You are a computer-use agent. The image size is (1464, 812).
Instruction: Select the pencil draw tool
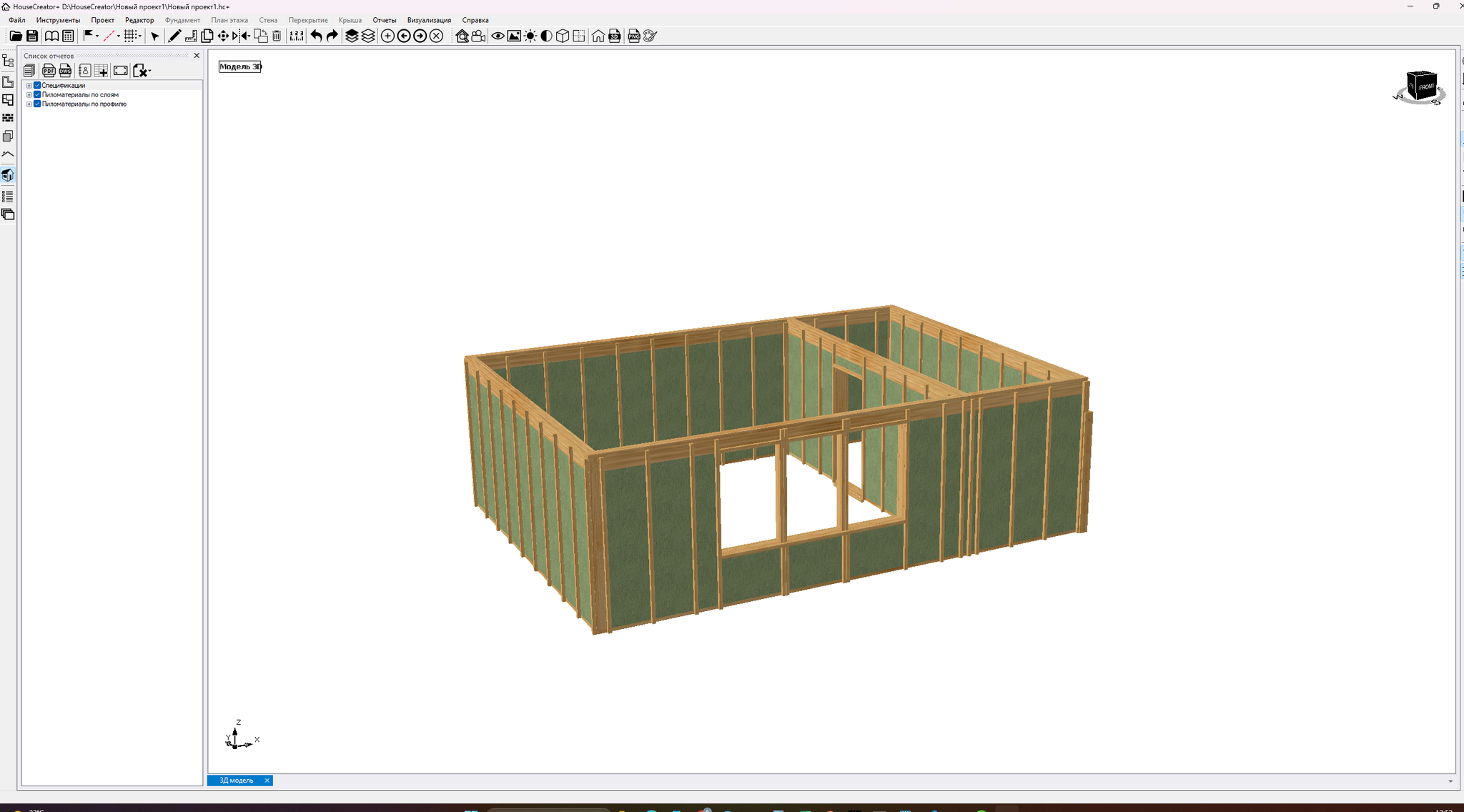(174, 36)
